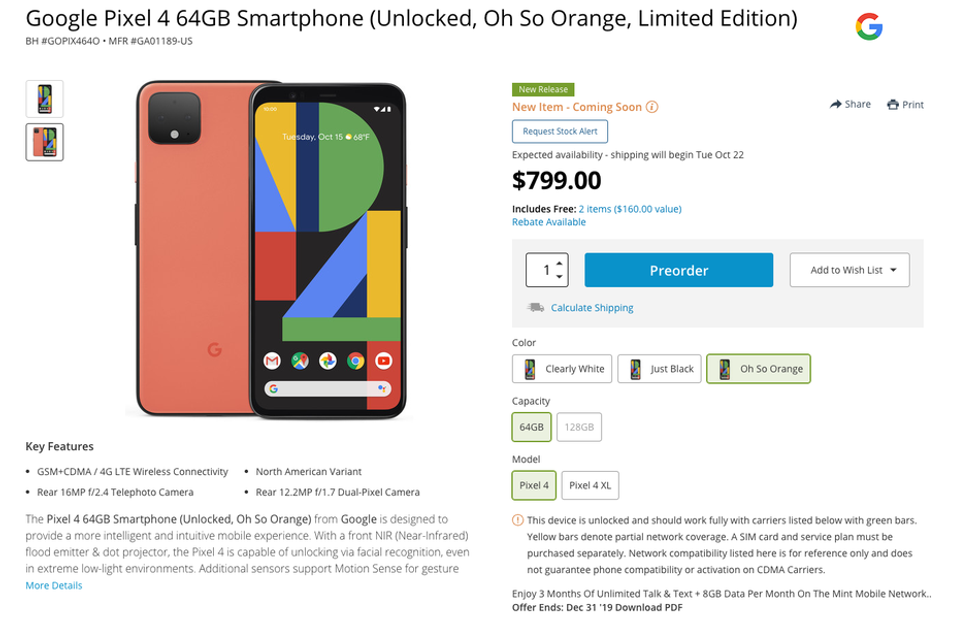Select the 64GB capacity option
Image resolution: width=980 pixels, height=618 pixels.
pos(531,427)
